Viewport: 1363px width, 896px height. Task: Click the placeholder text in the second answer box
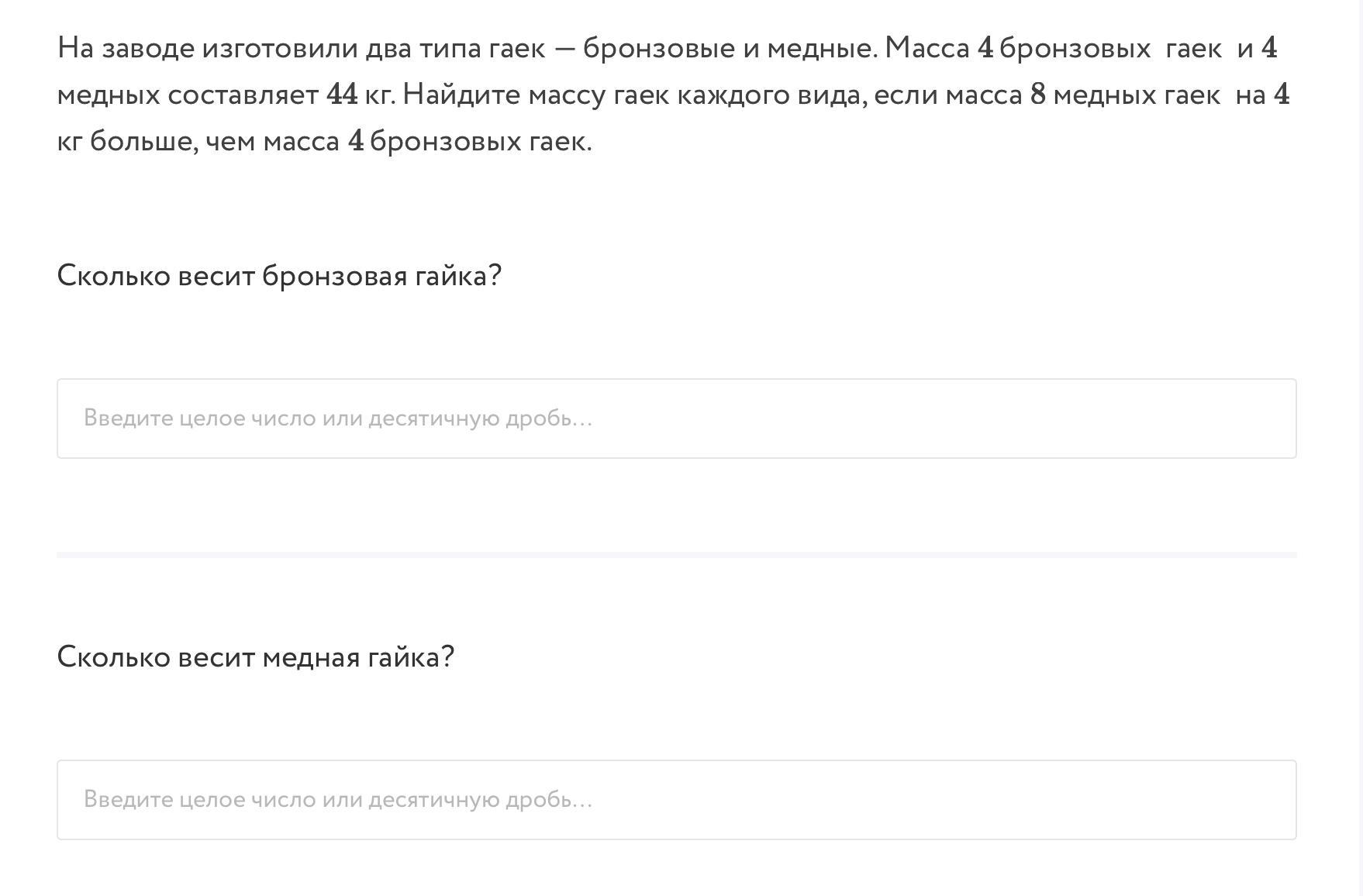[x=338, y=800]
